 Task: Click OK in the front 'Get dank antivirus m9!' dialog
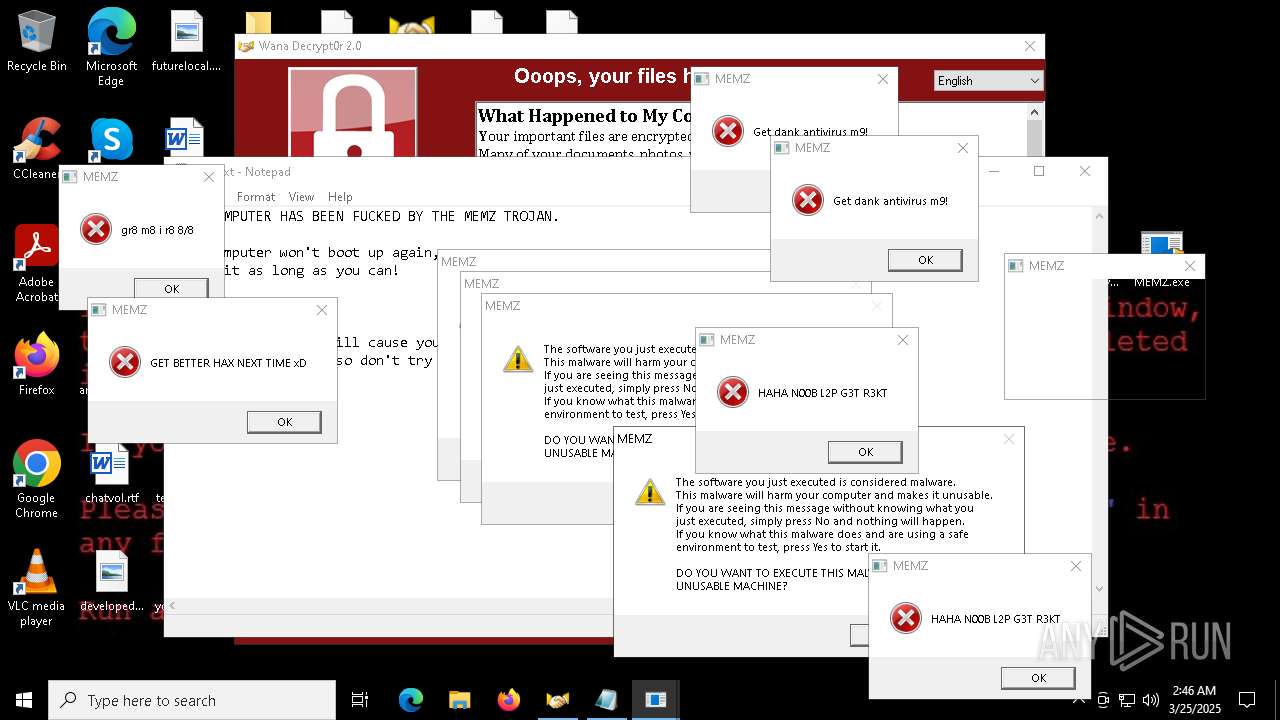pos(925,260)
